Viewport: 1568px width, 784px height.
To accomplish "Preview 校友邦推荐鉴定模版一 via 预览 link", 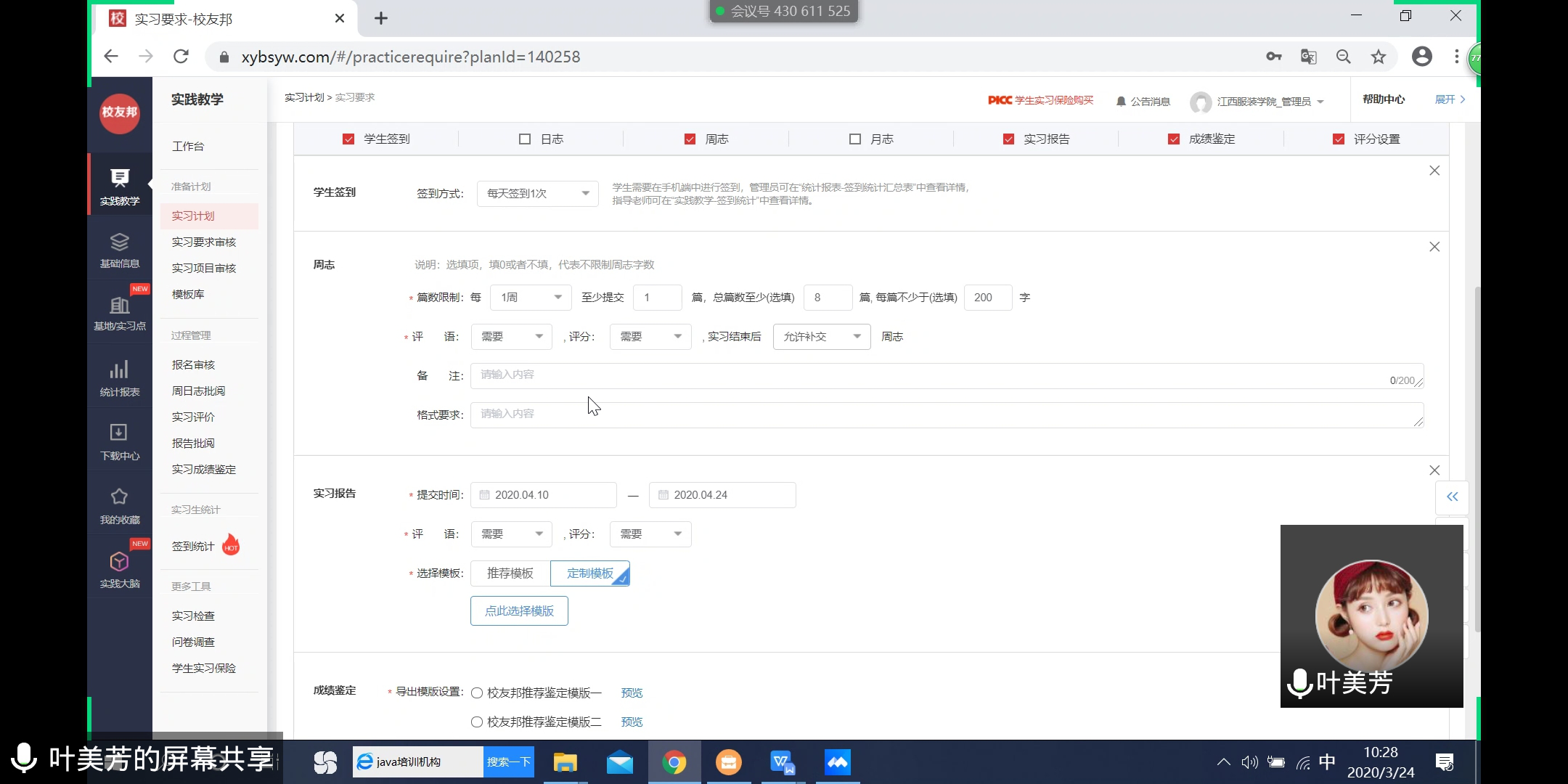I will click(632, 693).
